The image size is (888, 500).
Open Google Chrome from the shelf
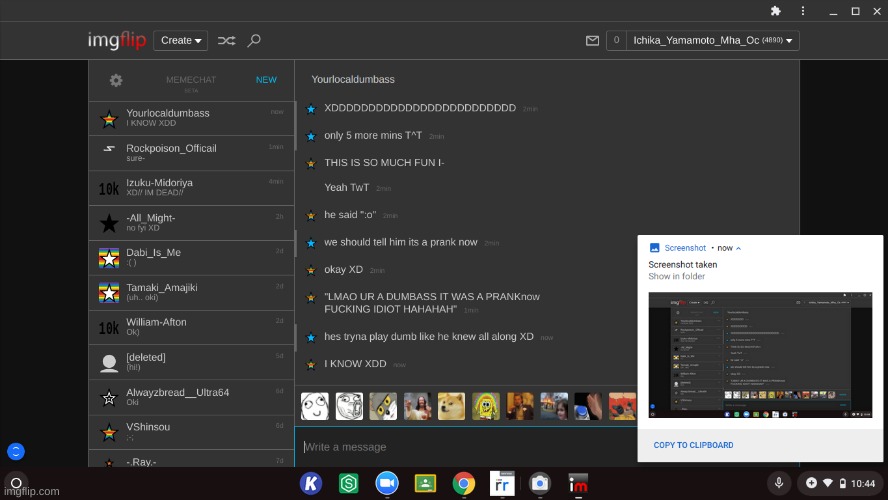[x=463, y=483]
